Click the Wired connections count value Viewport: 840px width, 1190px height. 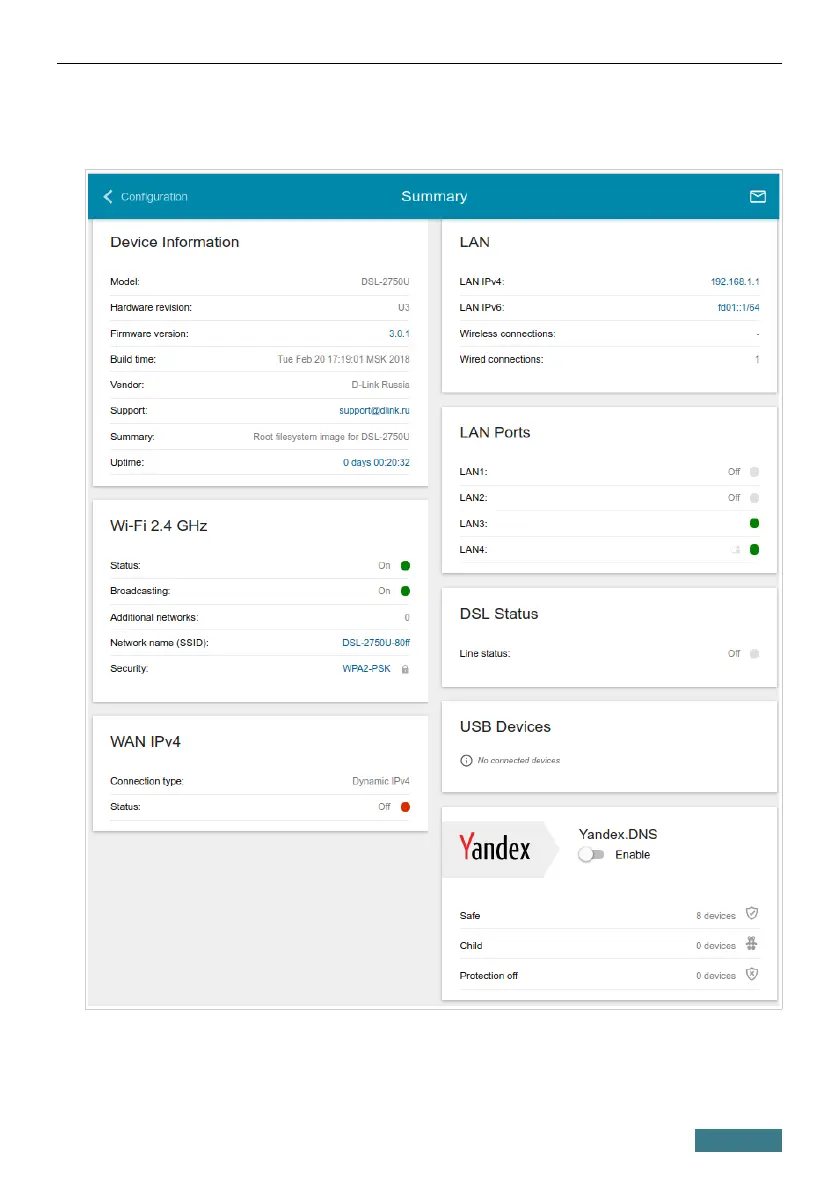757,359
